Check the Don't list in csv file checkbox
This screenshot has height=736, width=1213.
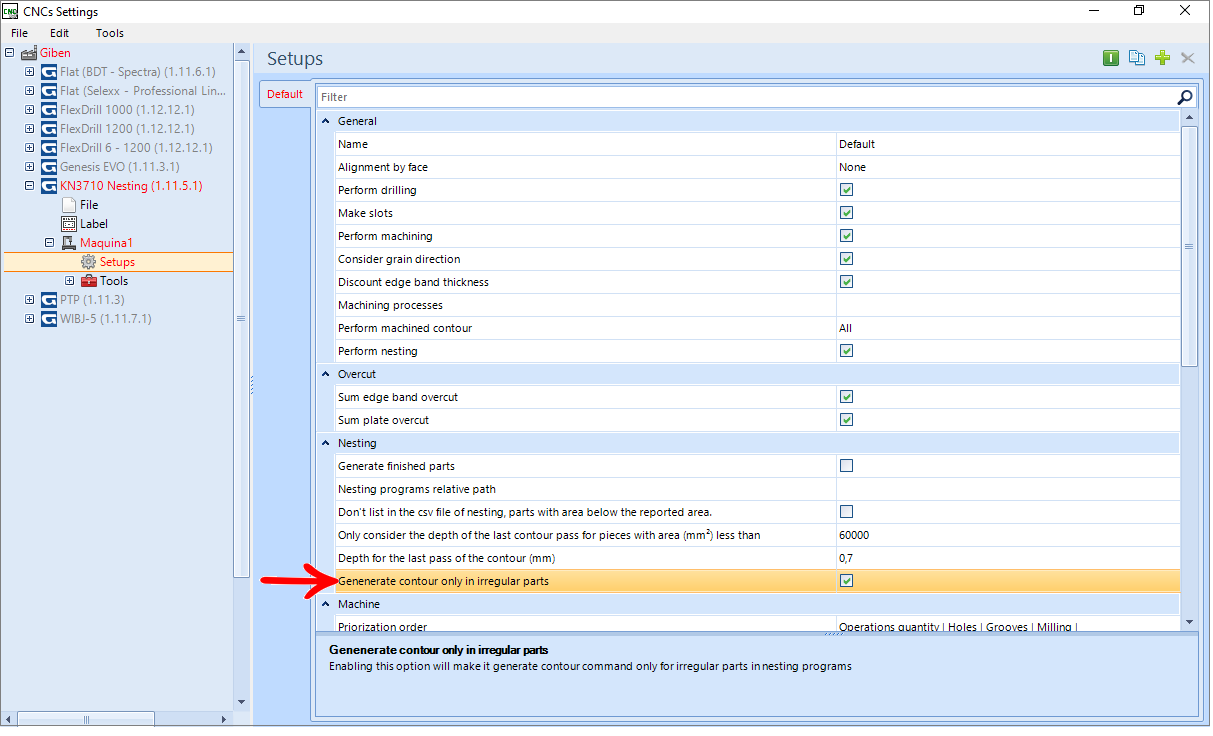846,512
